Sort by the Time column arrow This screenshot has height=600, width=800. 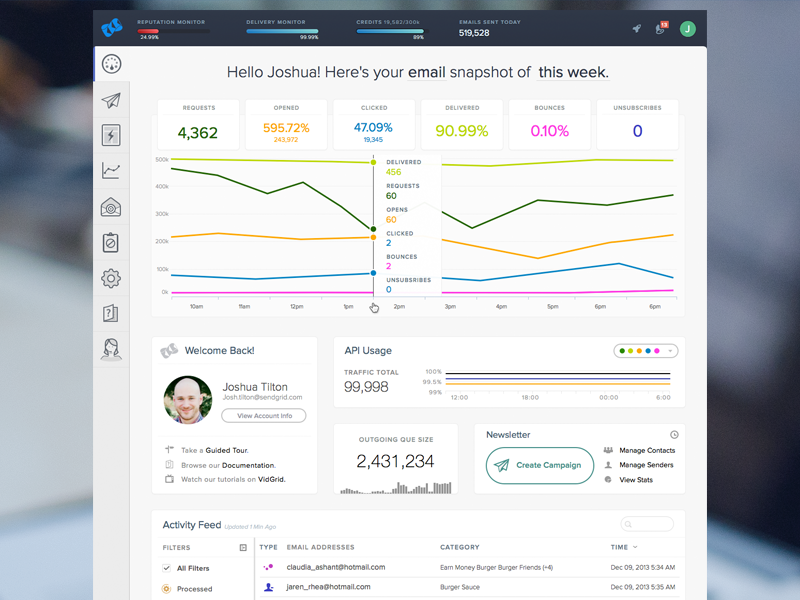coord(635,547)
